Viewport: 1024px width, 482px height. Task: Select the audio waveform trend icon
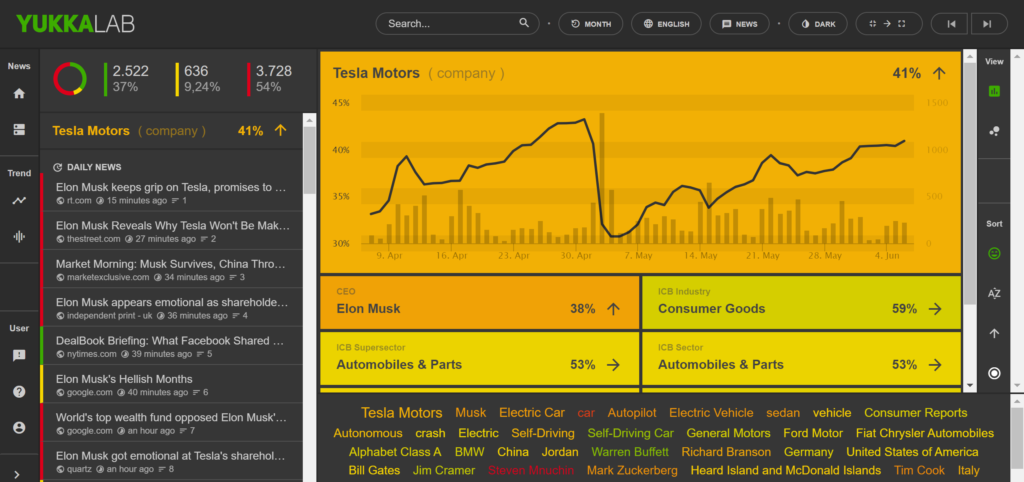click(19, 236)
